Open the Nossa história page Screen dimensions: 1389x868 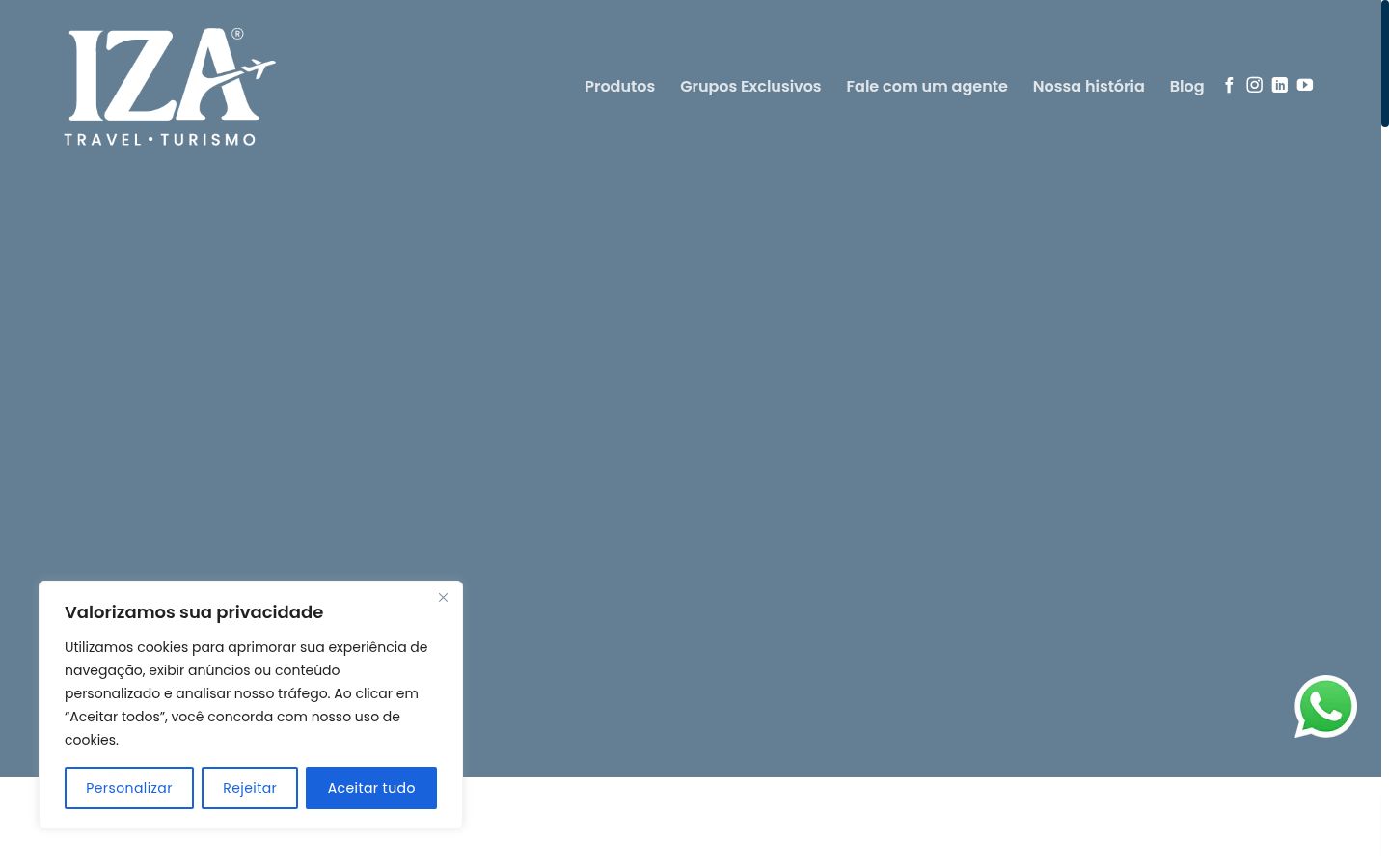(x=1088, y=86)
